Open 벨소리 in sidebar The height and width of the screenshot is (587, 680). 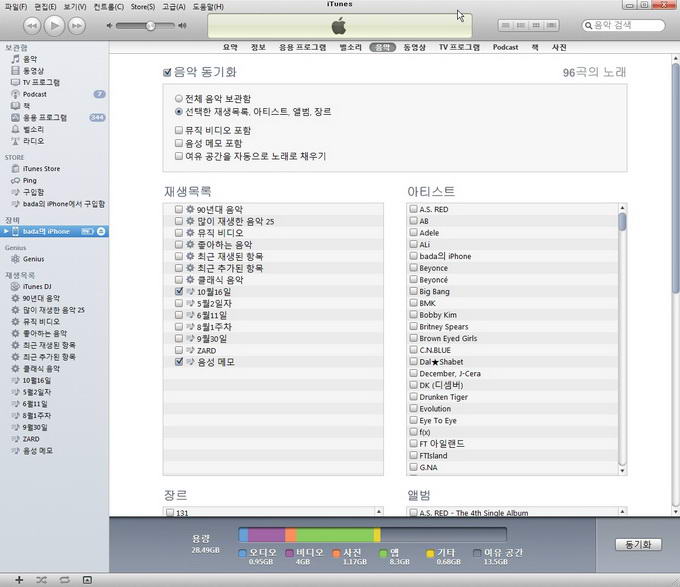click(33, 129)
